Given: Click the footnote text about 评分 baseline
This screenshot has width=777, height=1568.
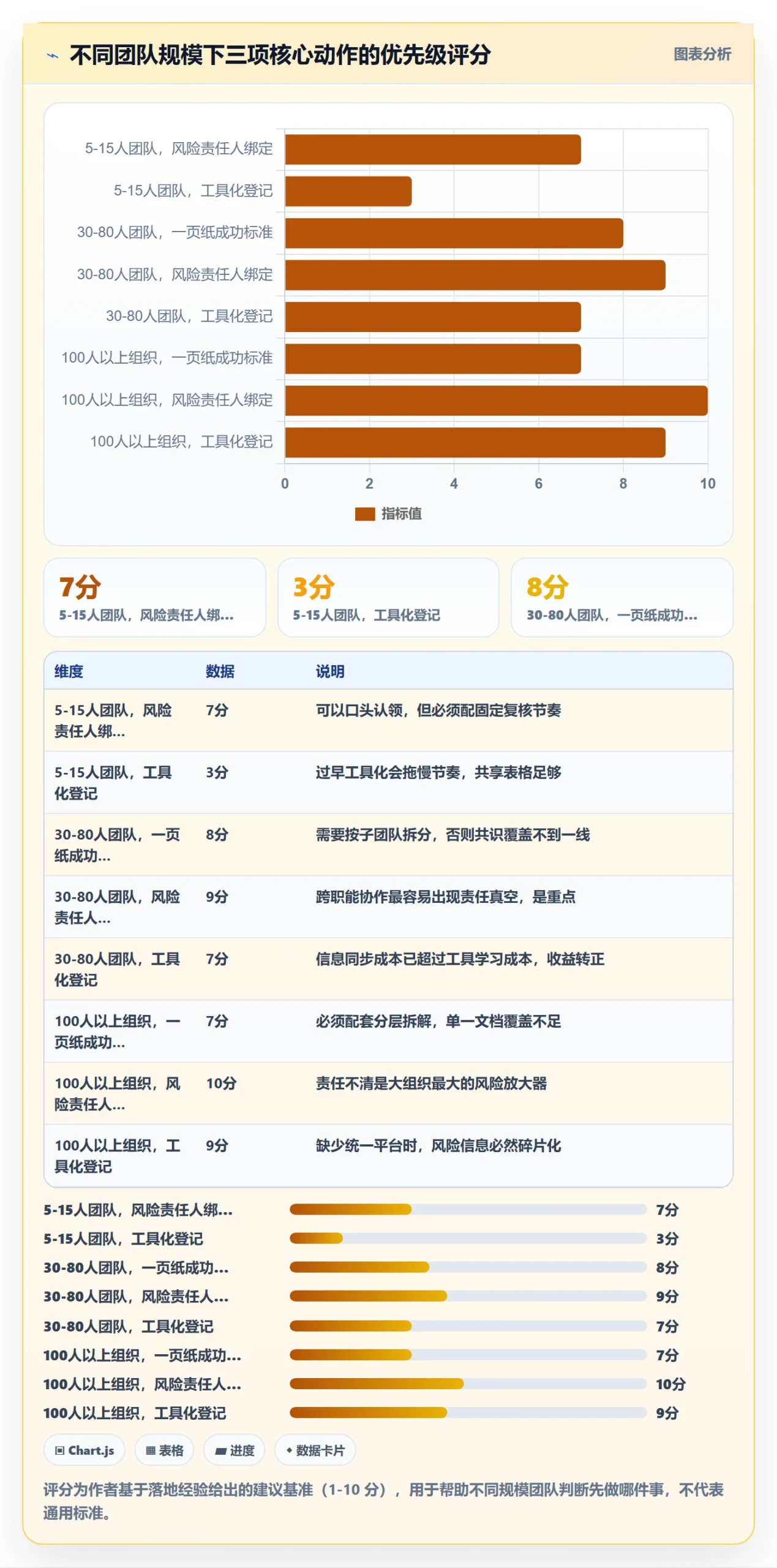Looking at the screenshot, I should pos(383,1501).
